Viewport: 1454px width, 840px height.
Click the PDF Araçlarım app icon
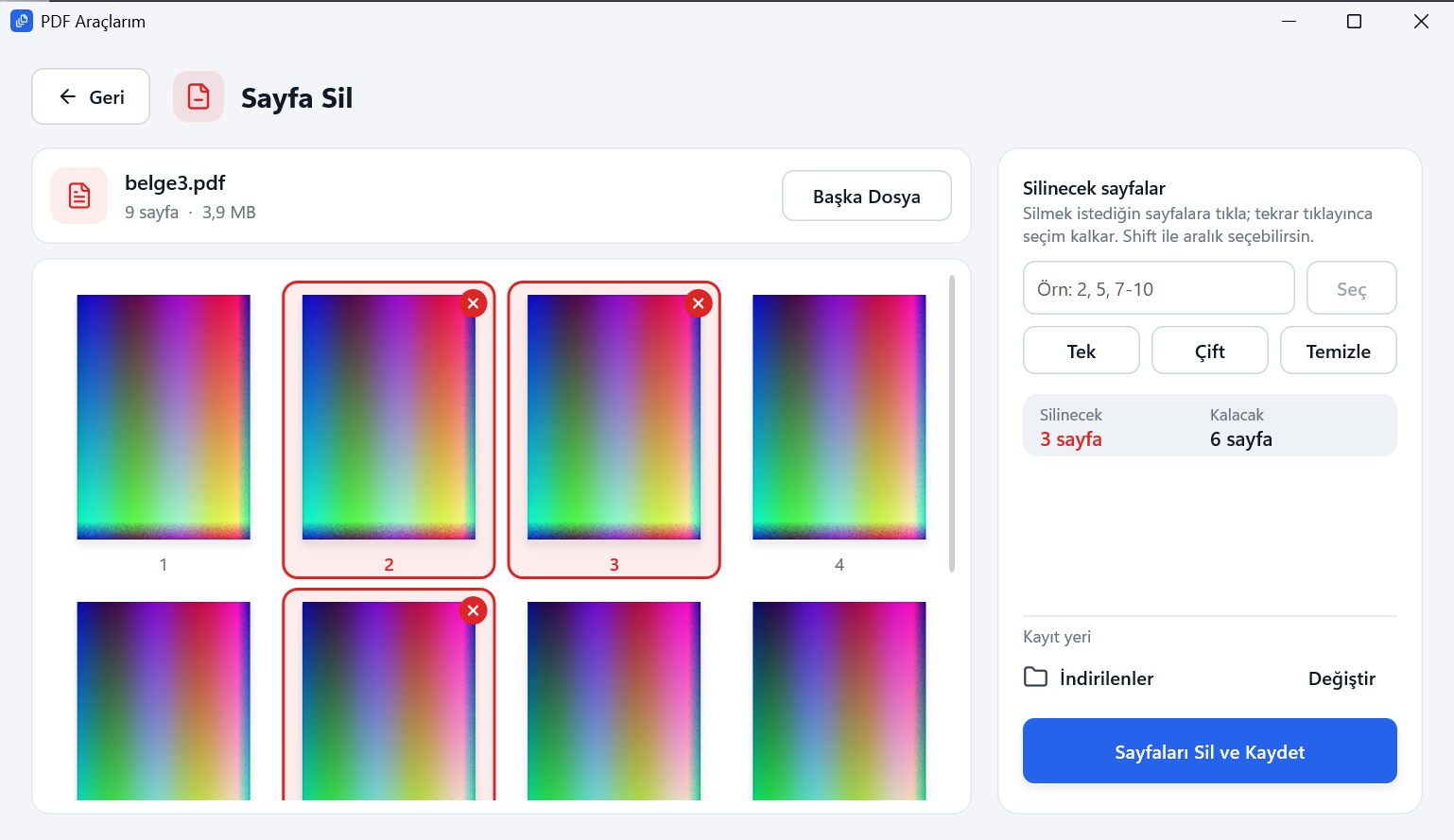pyautogui.click(x=22, y=21)
